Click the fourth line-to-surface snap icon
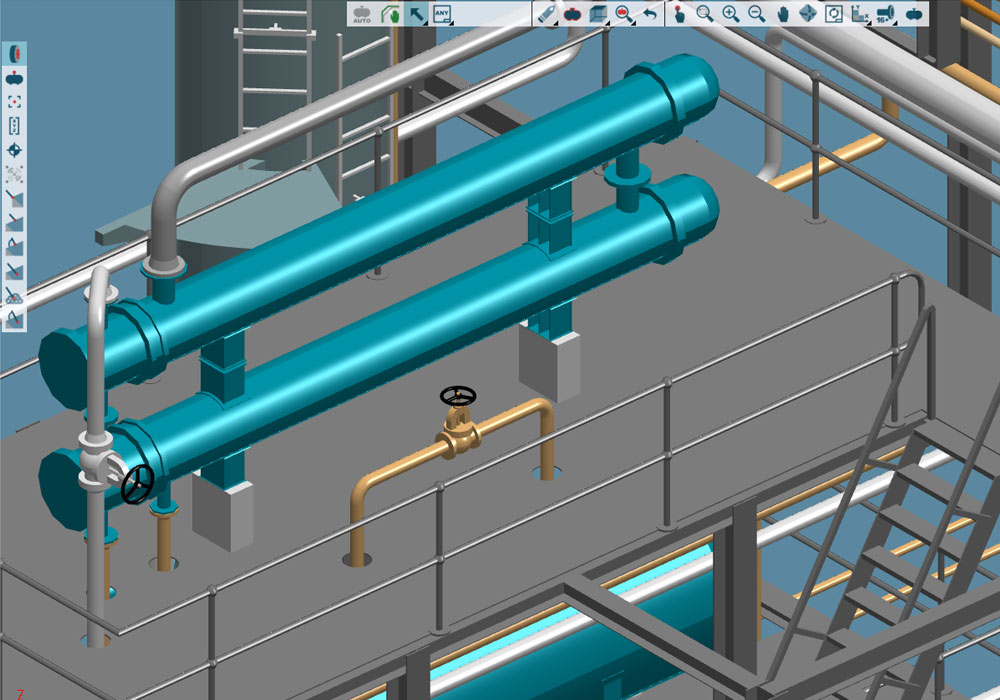The height and width of the screenshot is (700, 1000). pos(14,271)
